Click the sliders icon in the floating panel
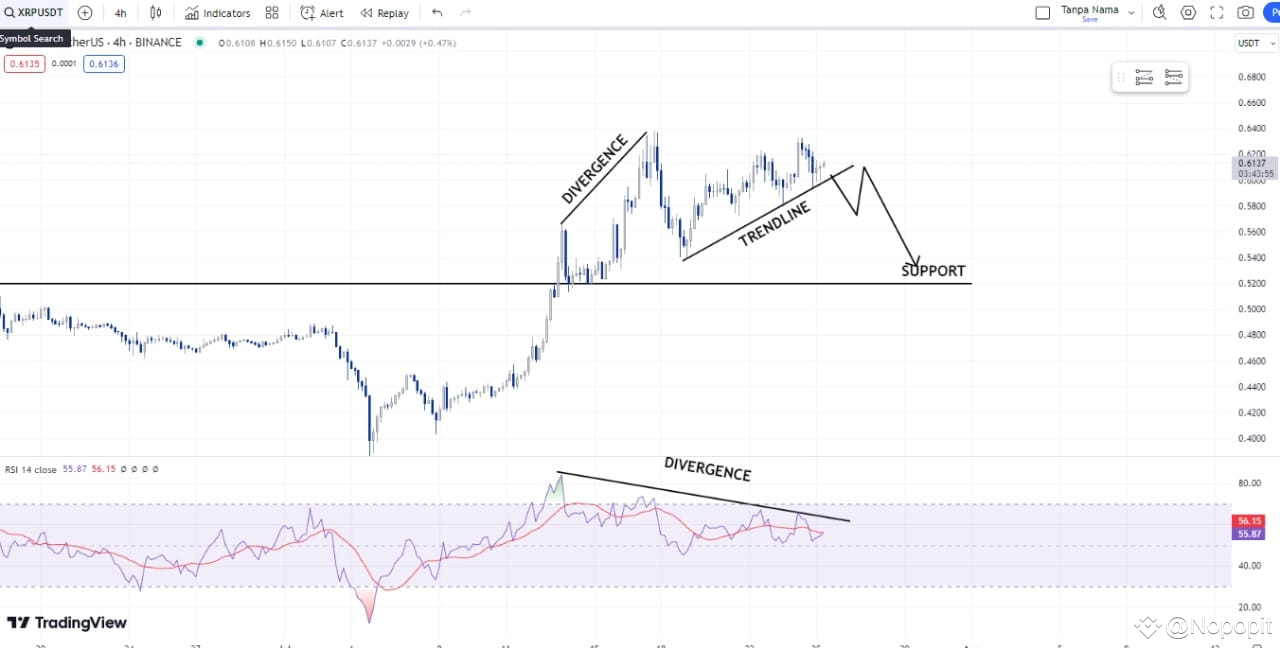The width and height of the screenshot is (1280, 648). [1143, 77]
